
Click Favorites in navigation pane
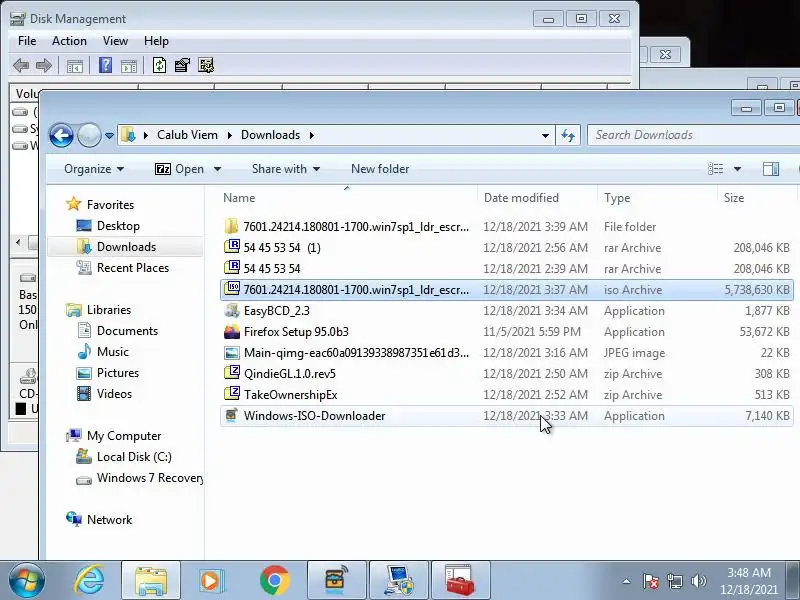tap(100, 205)
